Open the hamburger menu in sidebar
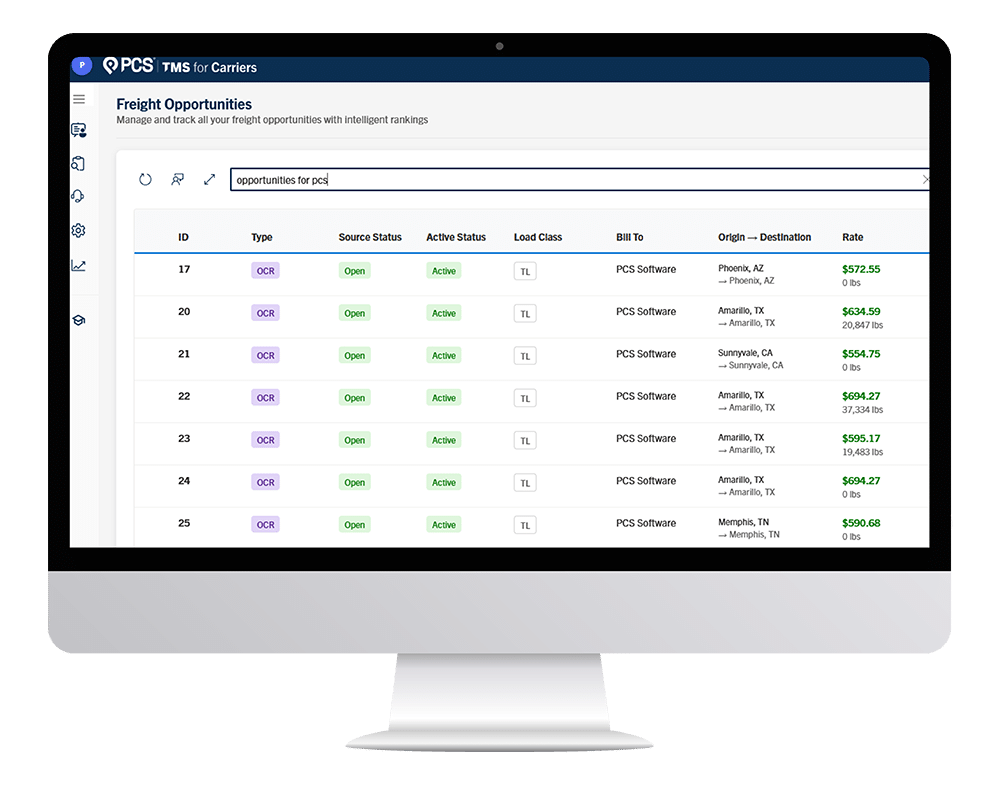The image size is (1000, 792). [79, 99]
